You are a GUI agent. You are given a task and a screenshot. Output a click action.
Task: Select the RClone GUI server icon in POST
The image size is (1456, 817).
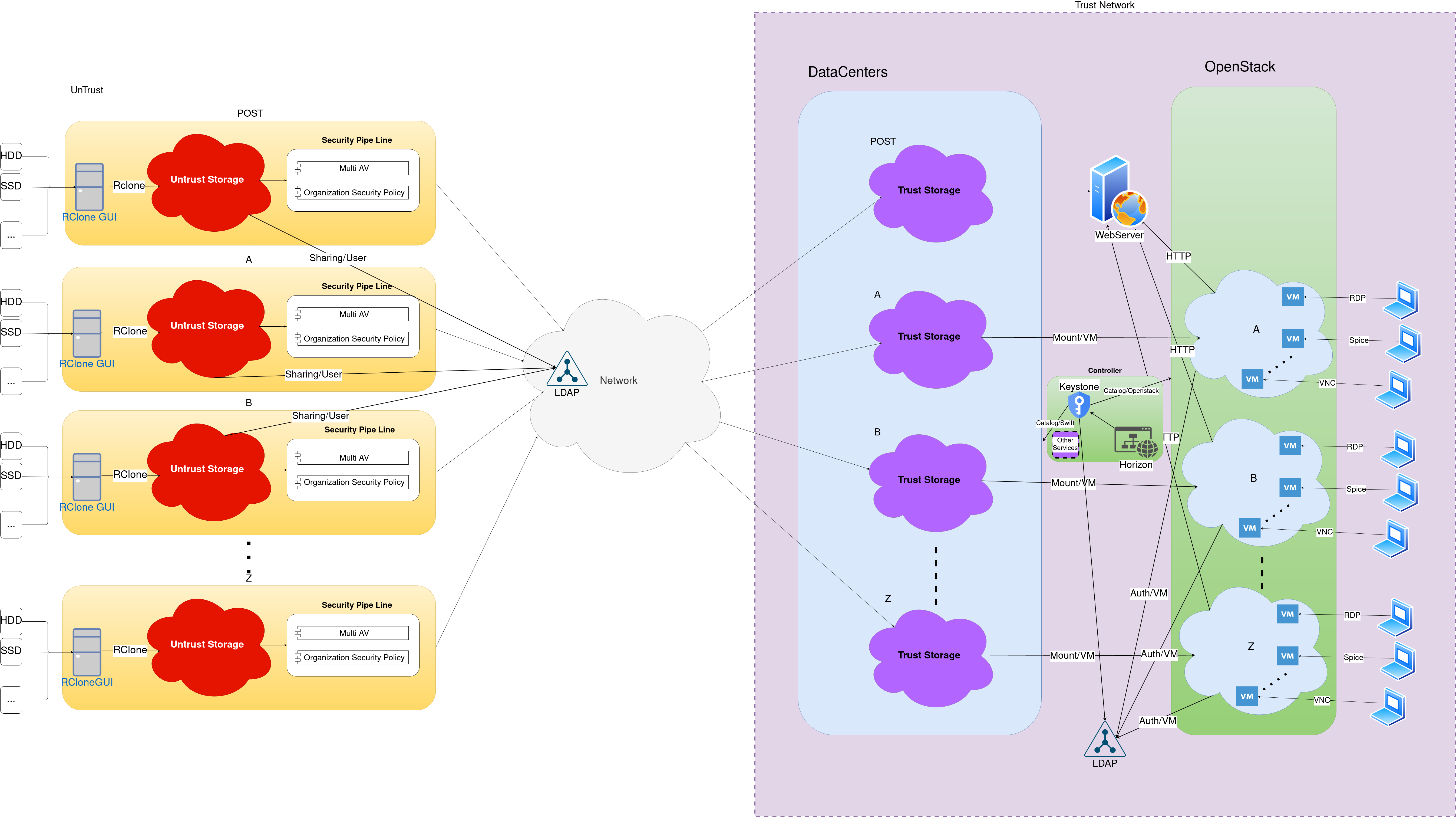point(89,186)
